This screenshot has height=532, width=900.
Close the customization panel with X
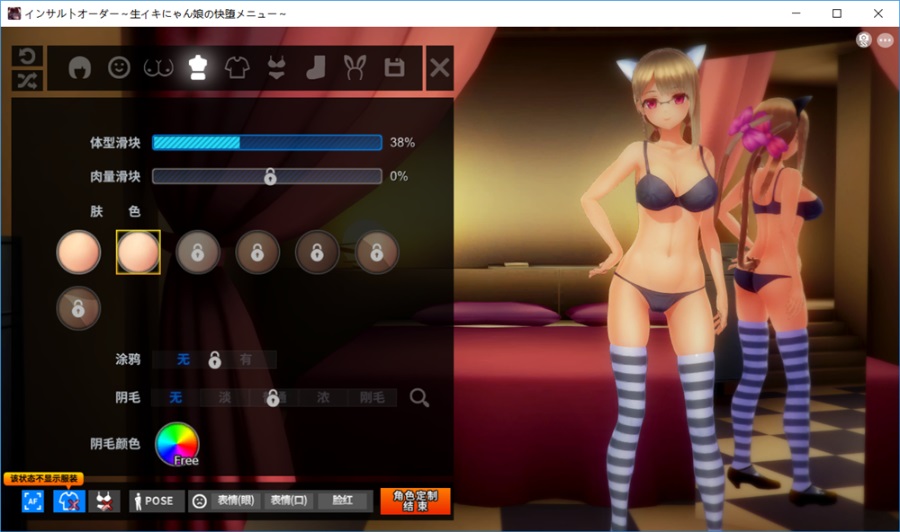[x=440, y=68]
